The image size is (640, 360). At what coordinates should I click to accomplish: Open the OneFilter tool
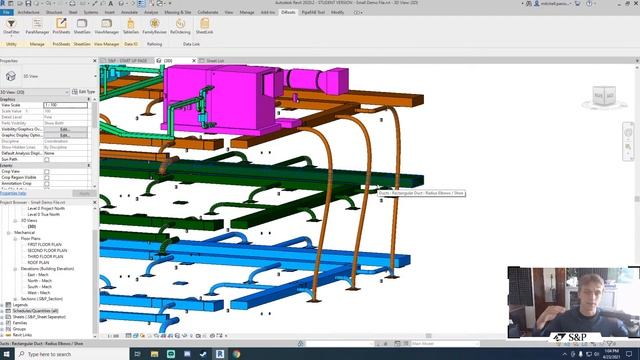click(x=11, y=26)
